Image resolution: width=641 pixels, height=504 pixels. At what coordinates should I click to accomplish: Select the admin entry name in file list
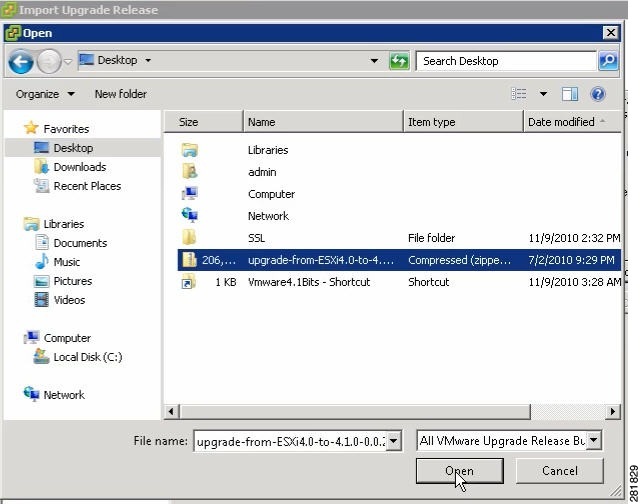point(262,172)
